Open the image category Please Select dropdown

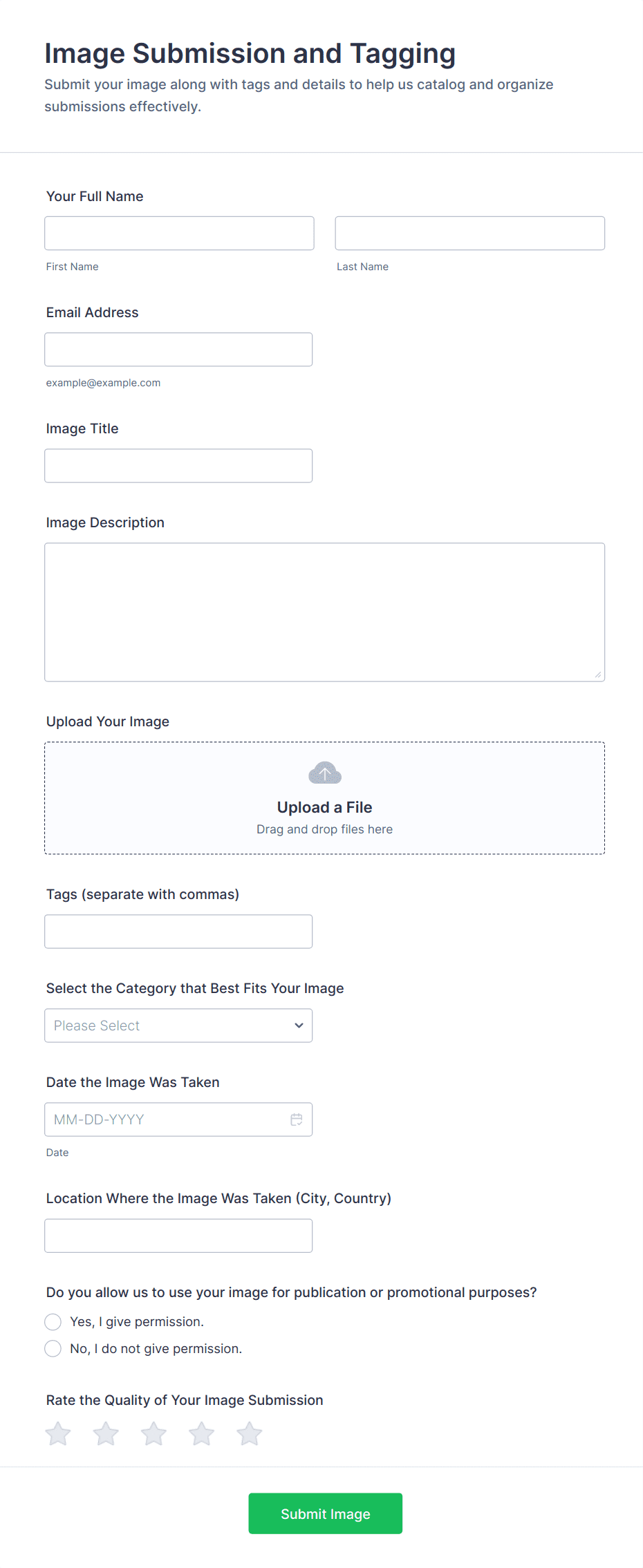[178, 1026]
